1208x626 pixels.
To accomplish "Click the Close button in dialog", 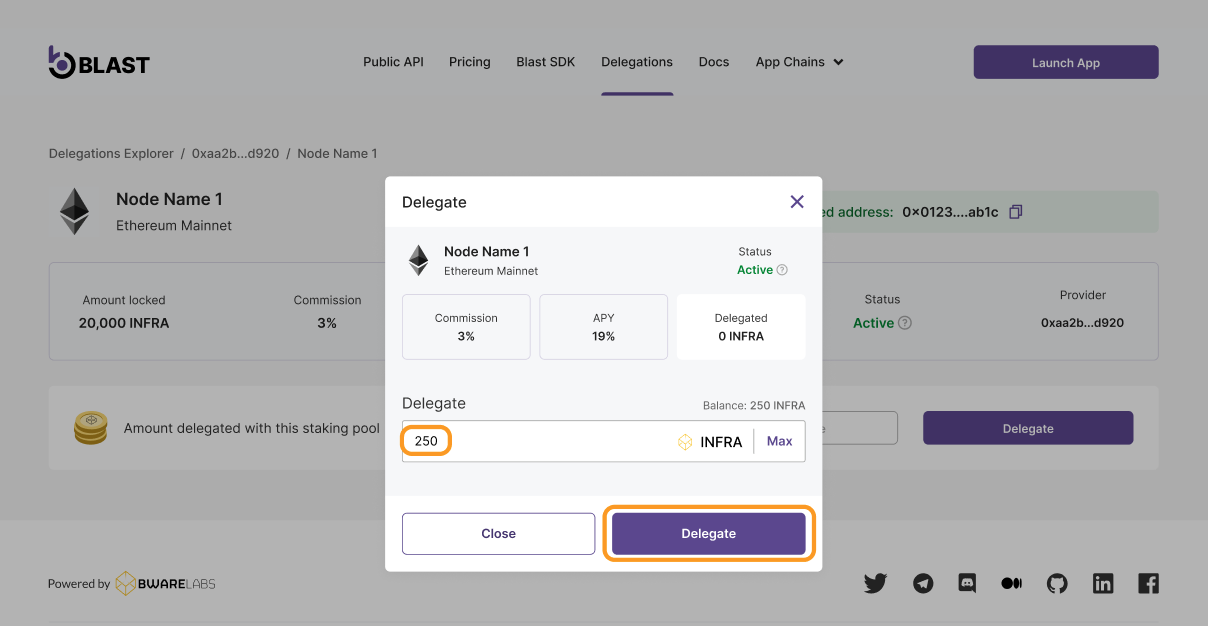I will coord(498,534).
